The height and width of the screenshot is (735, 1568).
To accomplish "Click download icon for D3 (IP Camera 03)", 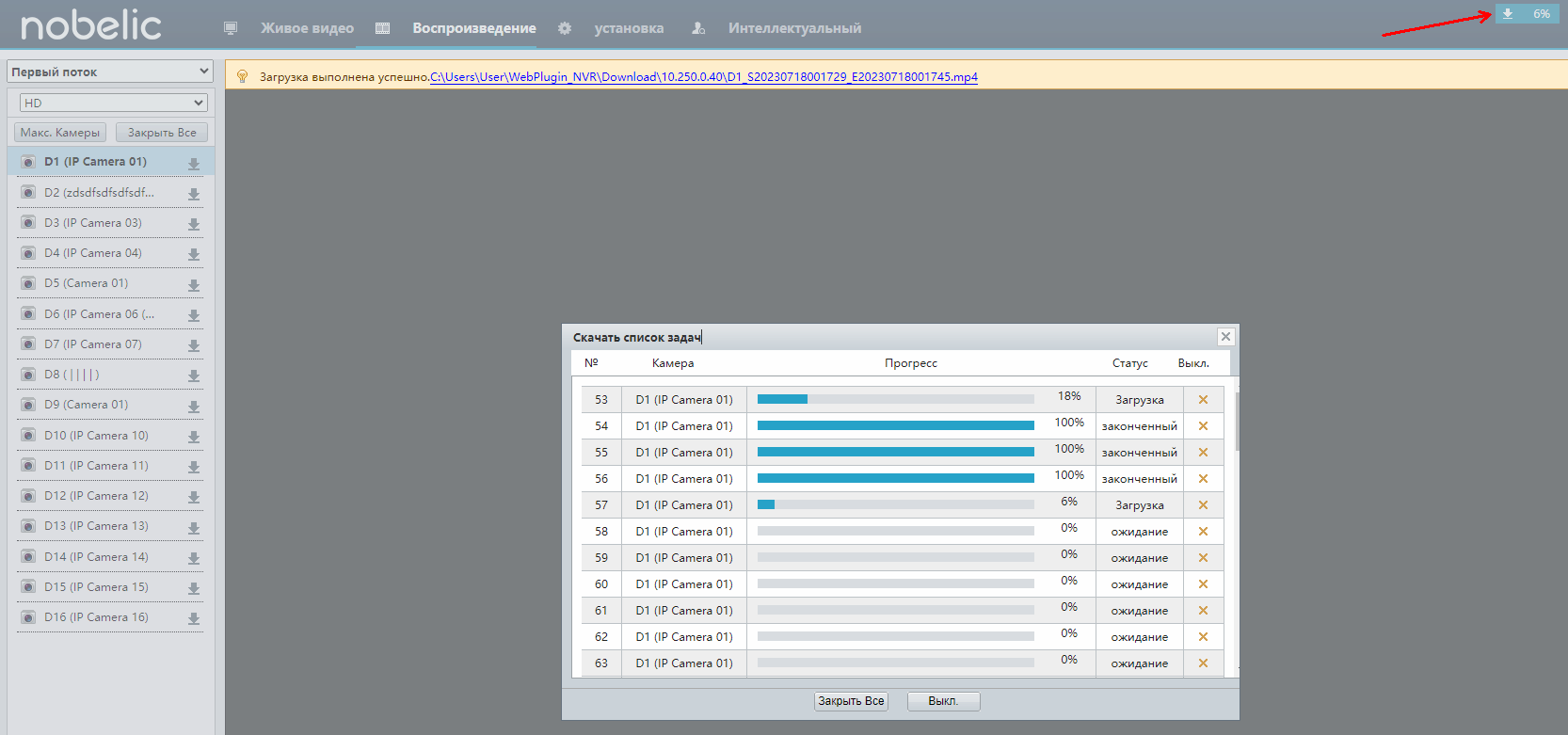I will pos(194,224).
